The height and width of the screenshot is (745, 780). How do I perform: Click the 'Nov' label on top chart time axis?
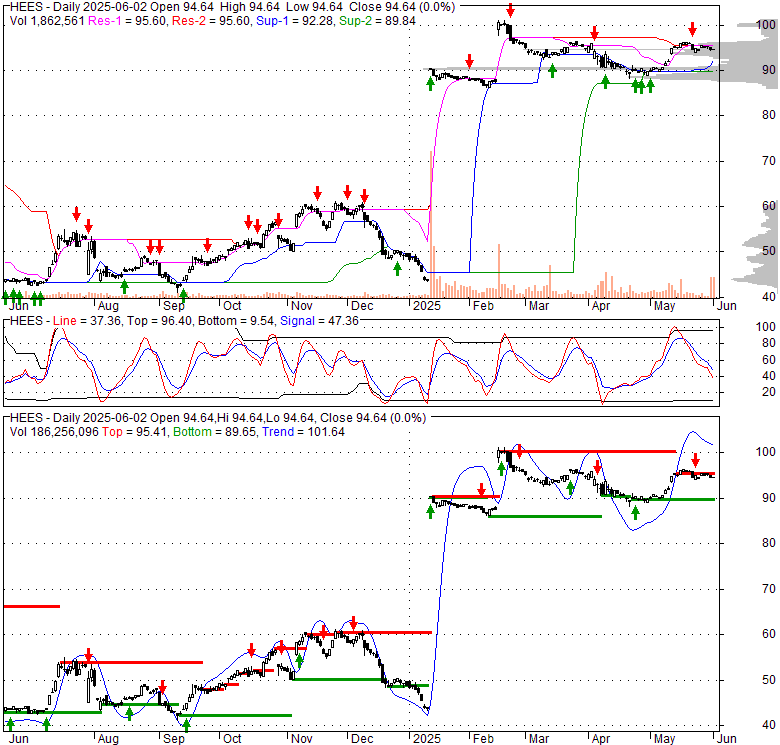pos(301,306)
